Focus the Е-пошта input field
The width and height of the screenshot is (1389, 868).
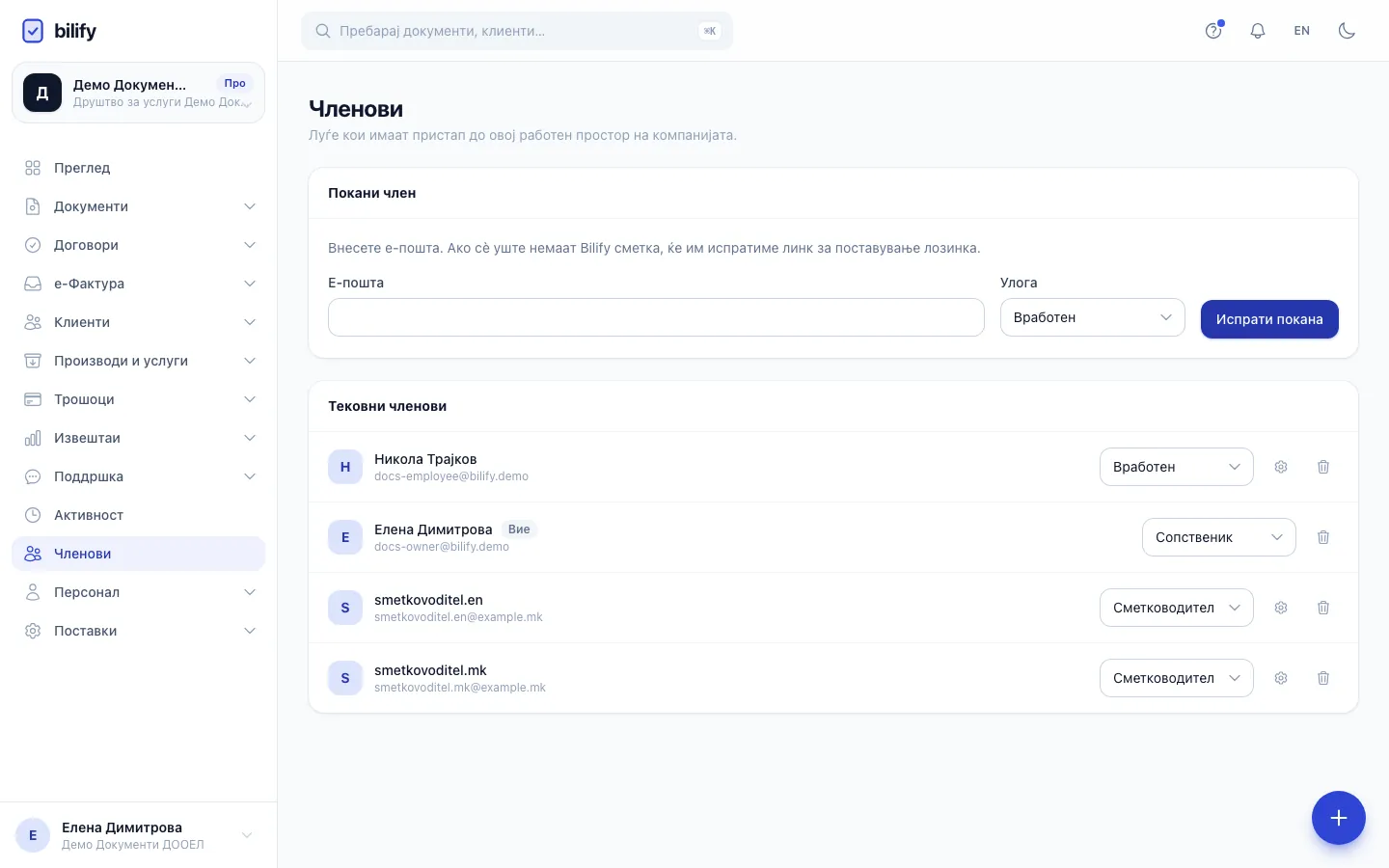(656, 317)
